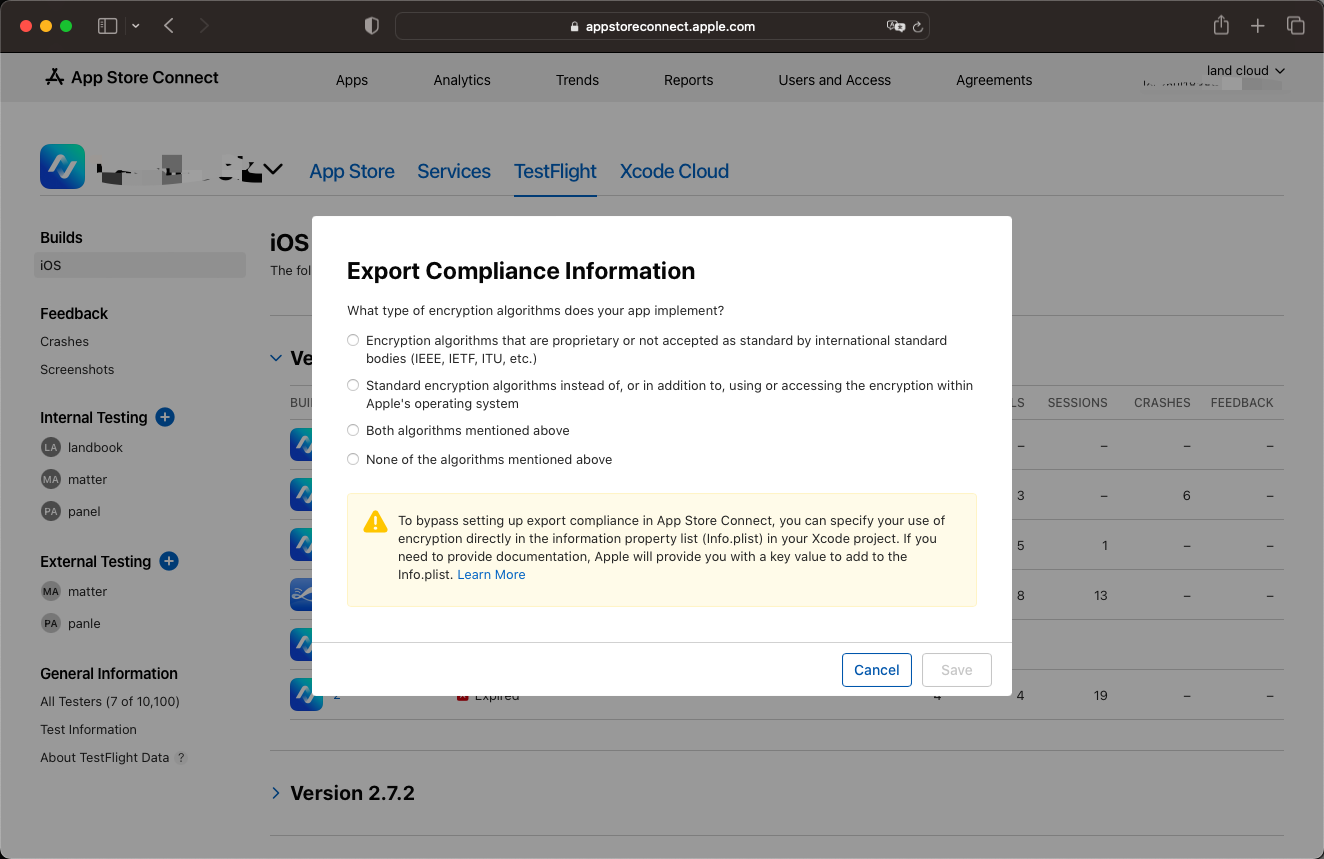
Task: Open Analytics in top navigation
Action: pos(462,80)
